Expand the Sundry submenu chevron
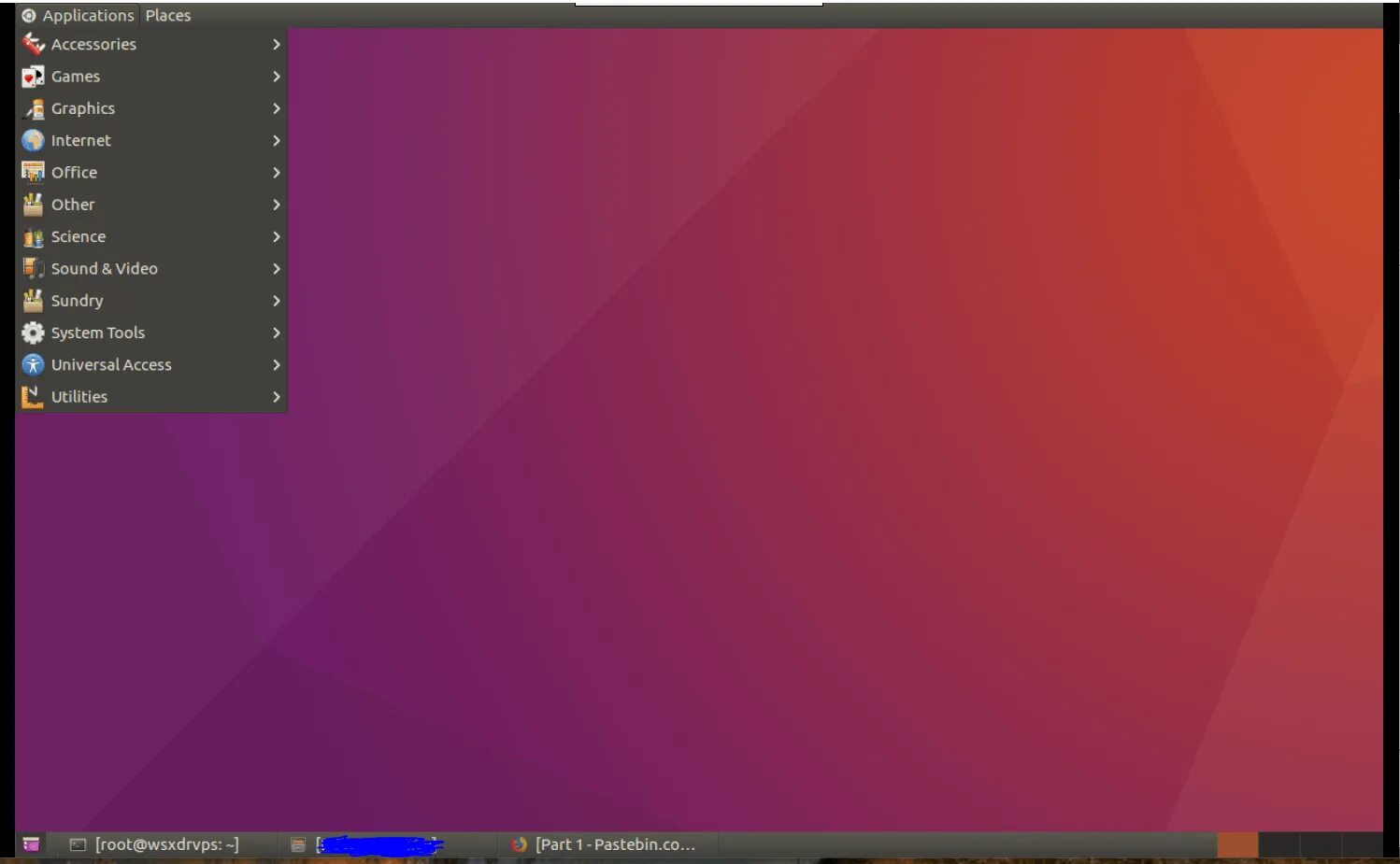Screen dimensions: 1400x864 tap(276, 301)
